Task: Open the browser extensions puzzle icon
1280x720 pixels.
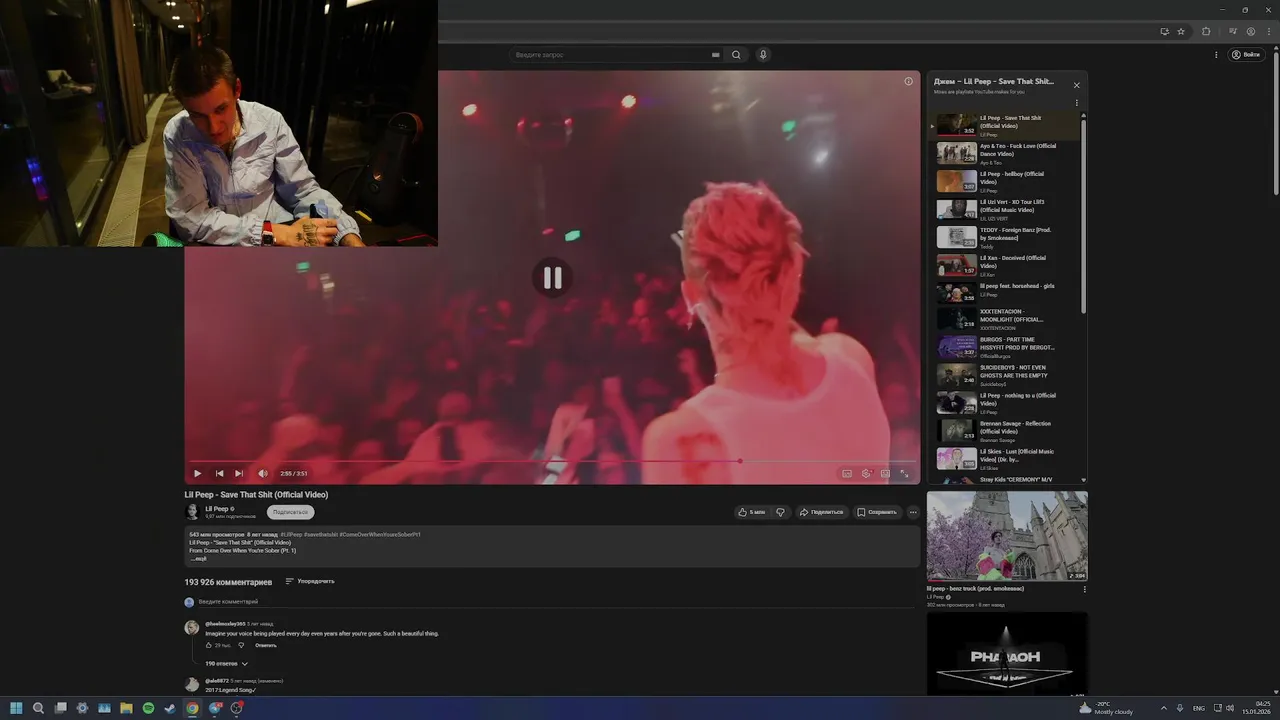Action: 1206,31
